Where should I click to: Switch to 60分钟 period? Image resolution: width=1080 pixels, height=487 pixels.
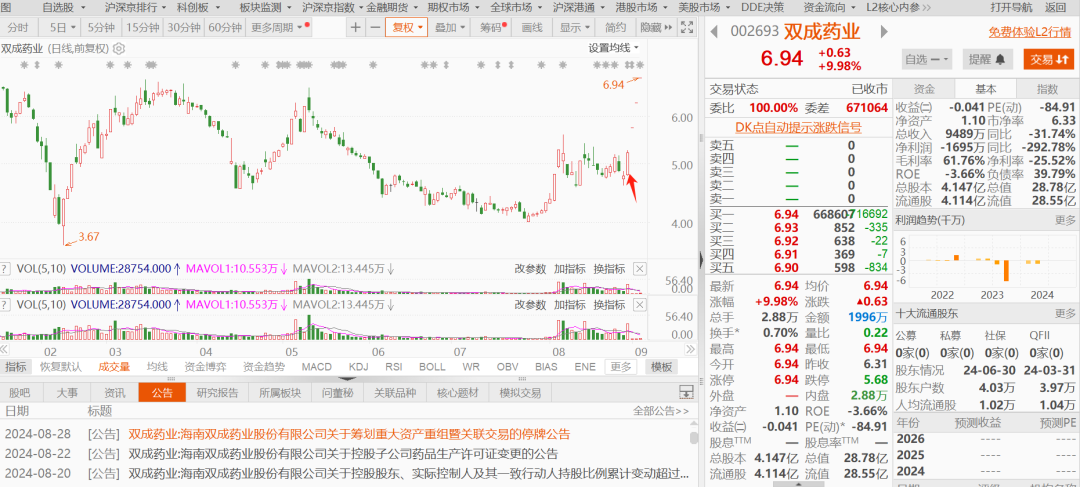(225, 28)
